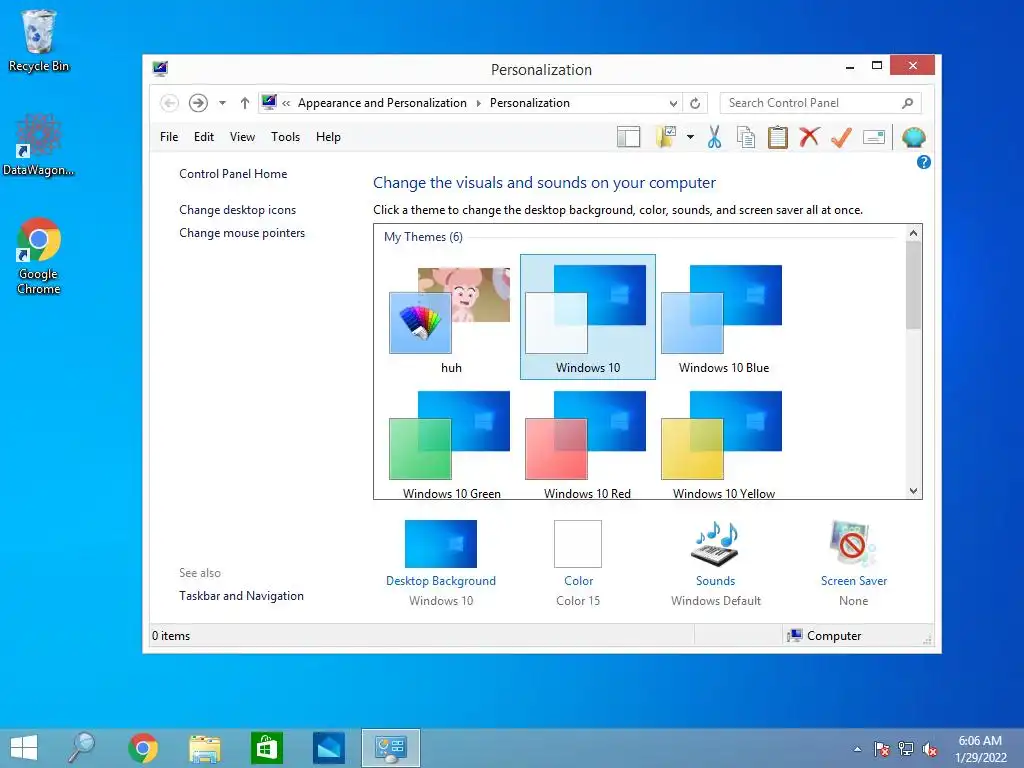
Task: Show hidden system tray icons
Action: (857, 749)
